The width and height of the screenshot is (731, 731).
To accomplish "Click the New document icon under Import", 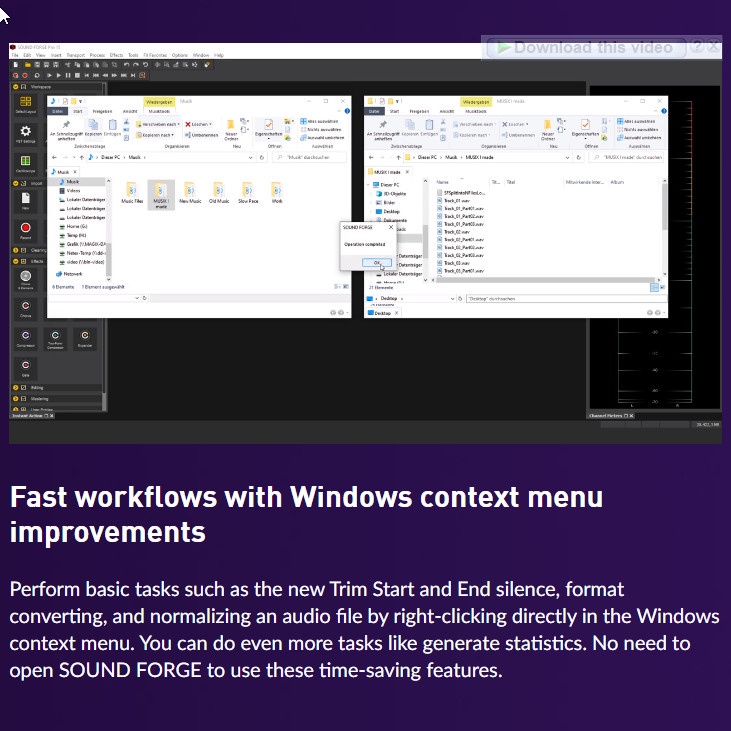I will [x=26, y=201].
